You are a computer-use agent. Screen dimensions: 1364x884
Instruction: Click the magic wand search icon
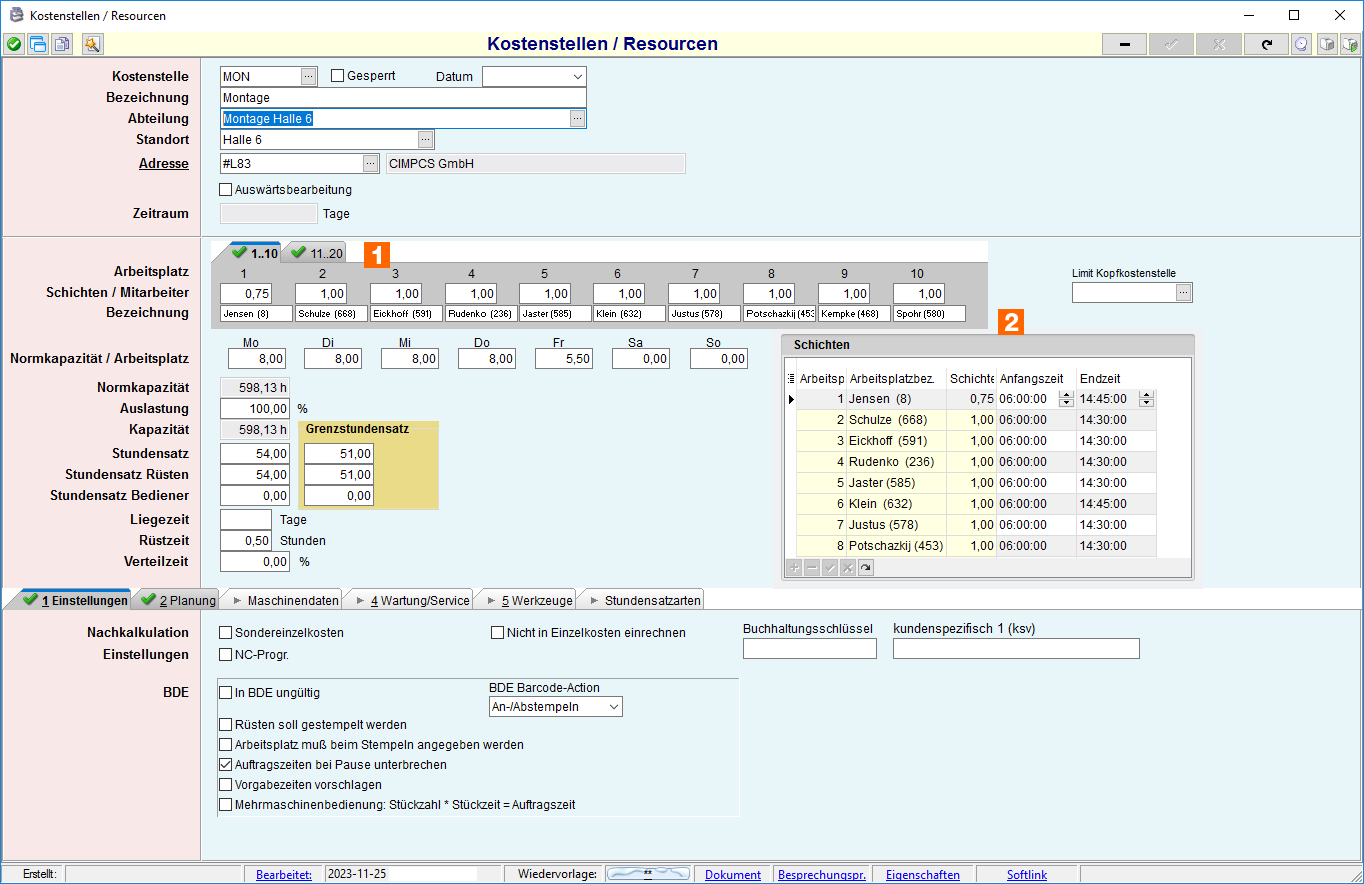tap(92, 44)
